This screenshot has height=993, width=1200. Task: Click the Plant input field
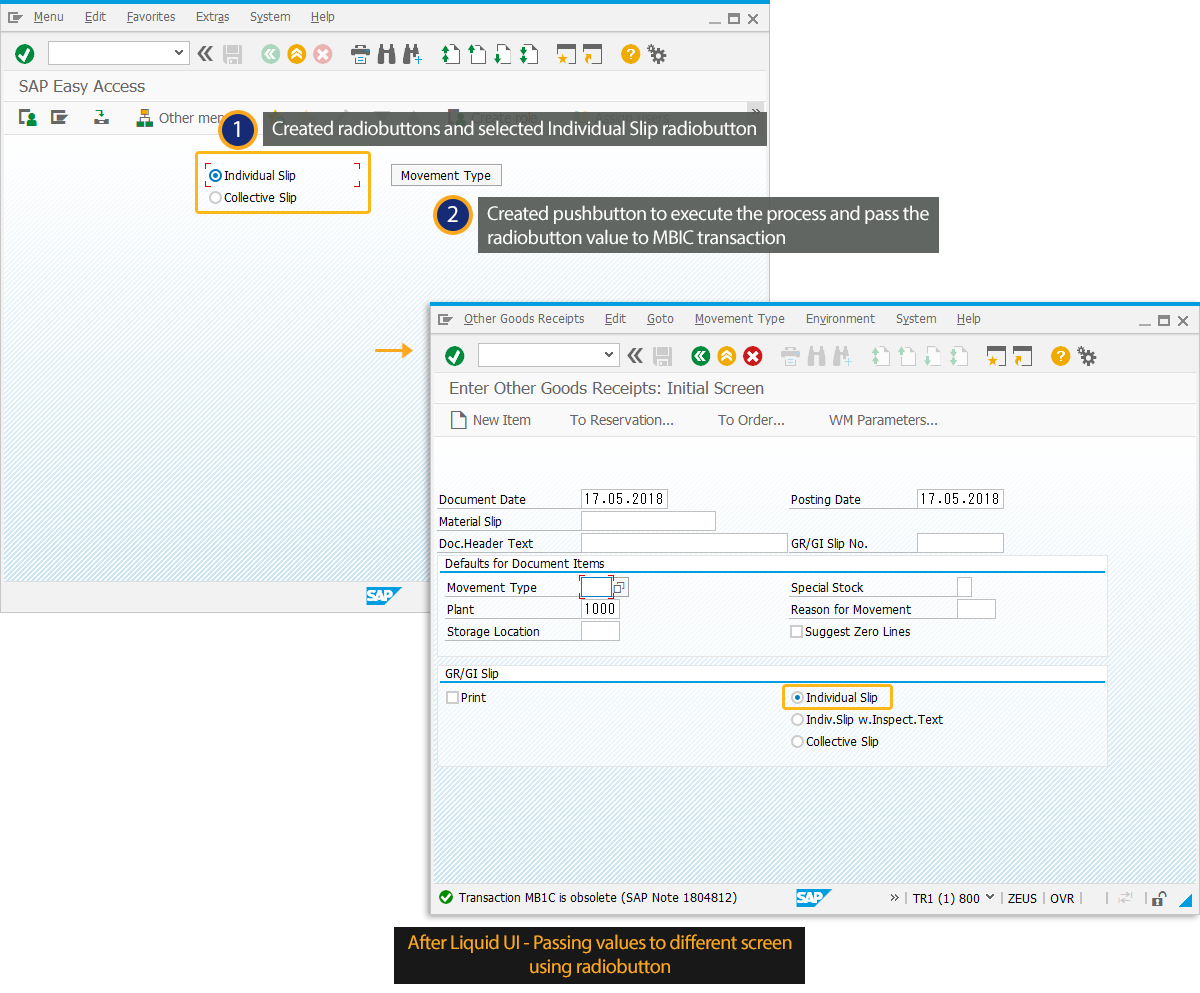click(600, 609)
